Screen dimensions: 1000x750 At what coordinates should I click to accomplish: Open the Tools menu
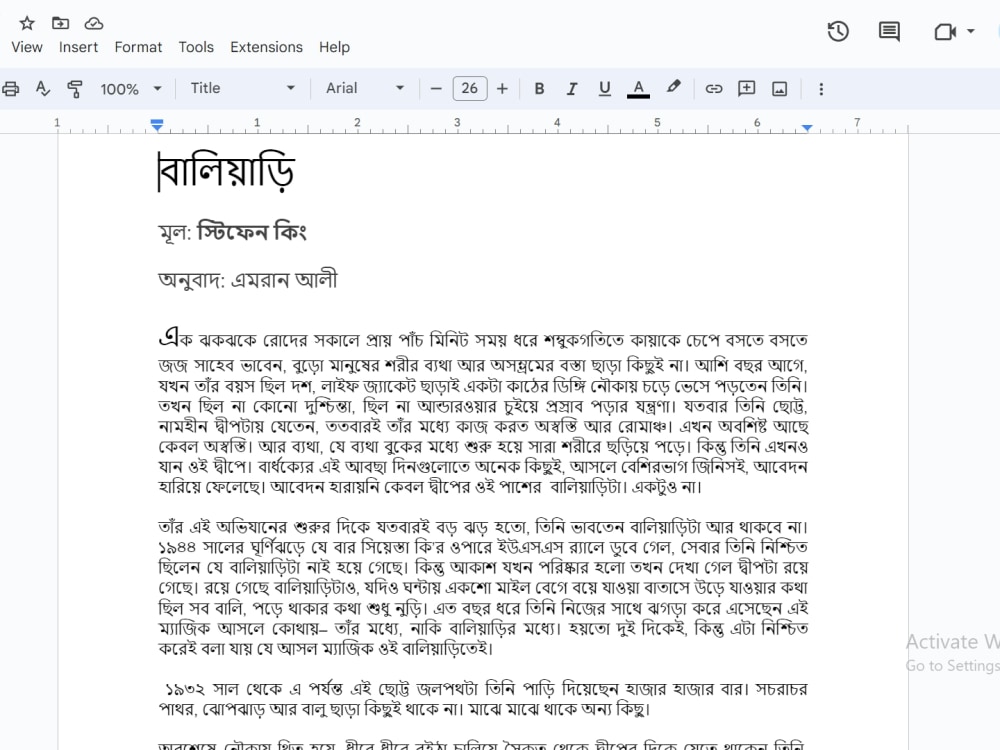click(196, 47)
